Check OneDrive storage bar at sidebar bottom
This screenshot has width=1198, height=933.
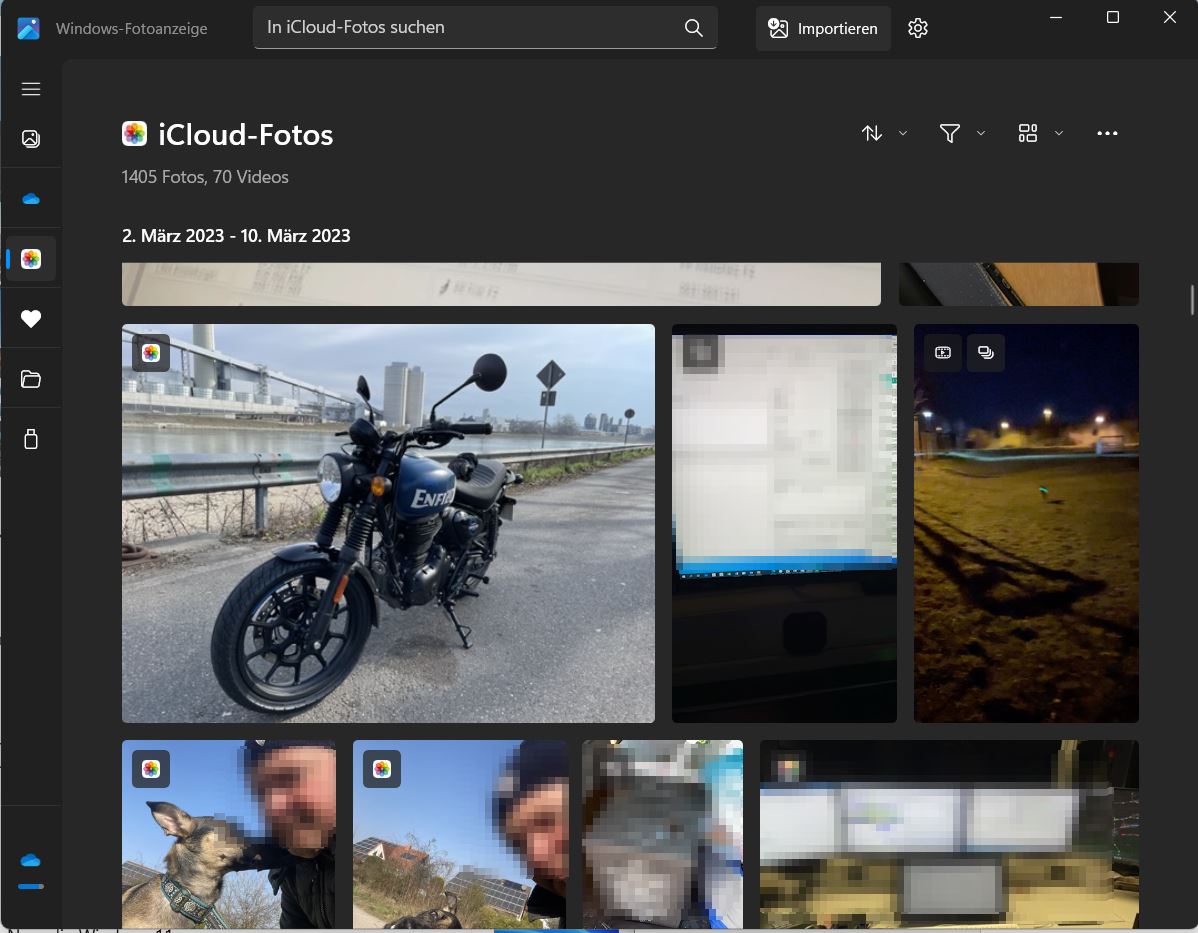[31, 886]
